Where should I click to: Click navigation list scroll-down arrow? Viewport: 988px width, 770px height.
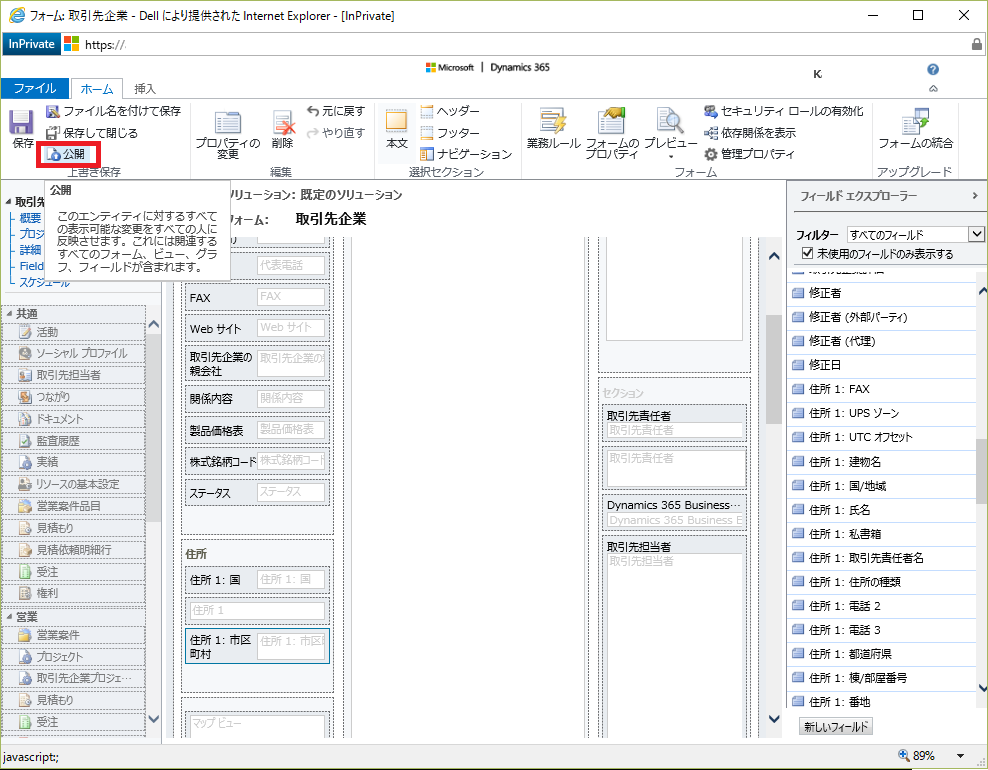point(153,719)
